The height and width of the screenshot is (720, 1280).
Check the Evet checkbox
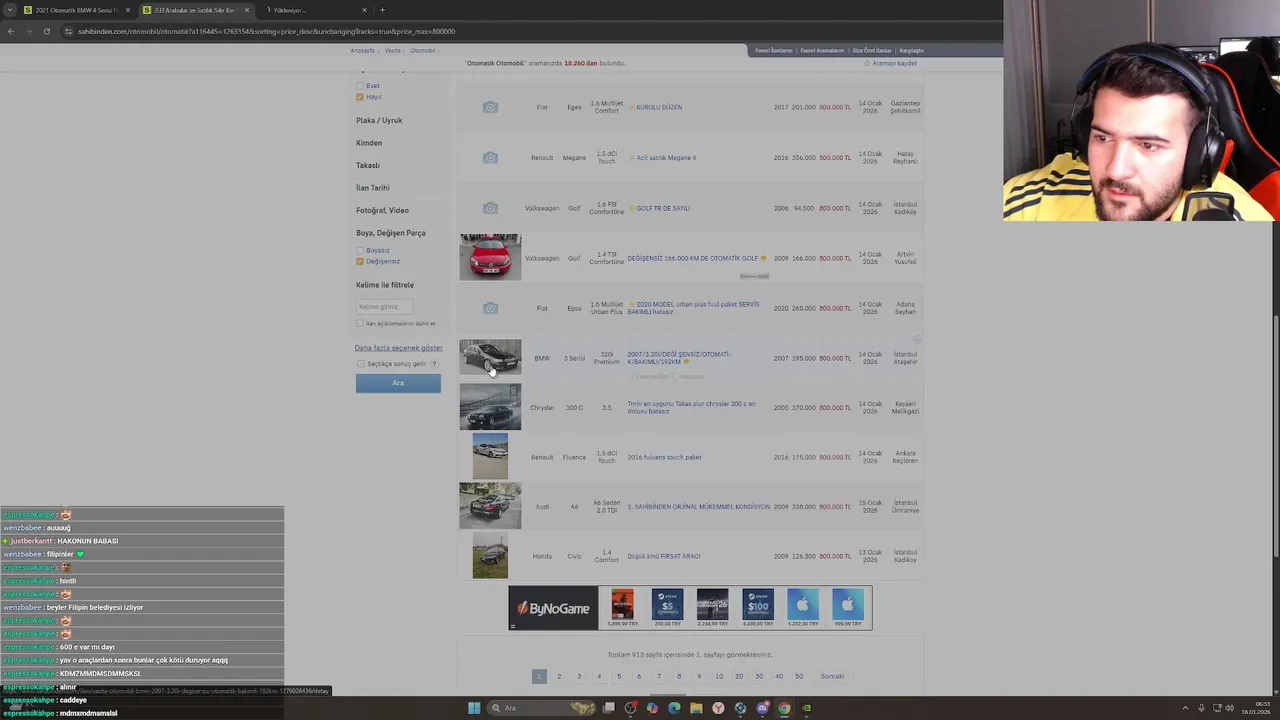pos(360,86)
